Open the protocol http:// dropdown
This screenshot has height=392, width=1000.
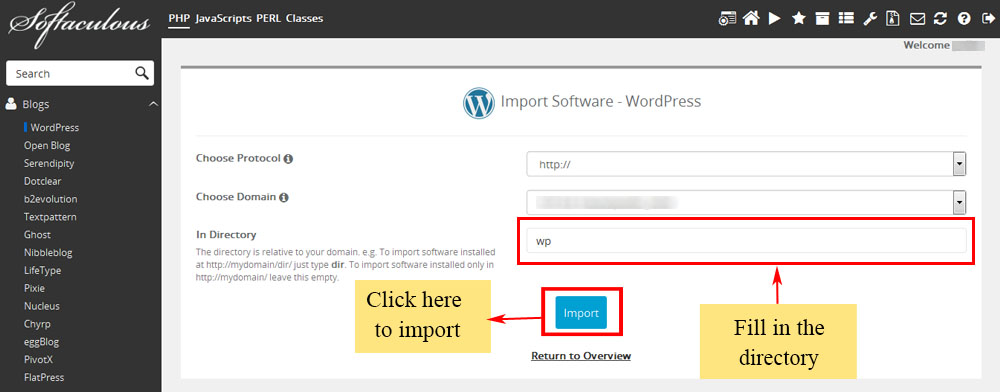tap(746, 164)
